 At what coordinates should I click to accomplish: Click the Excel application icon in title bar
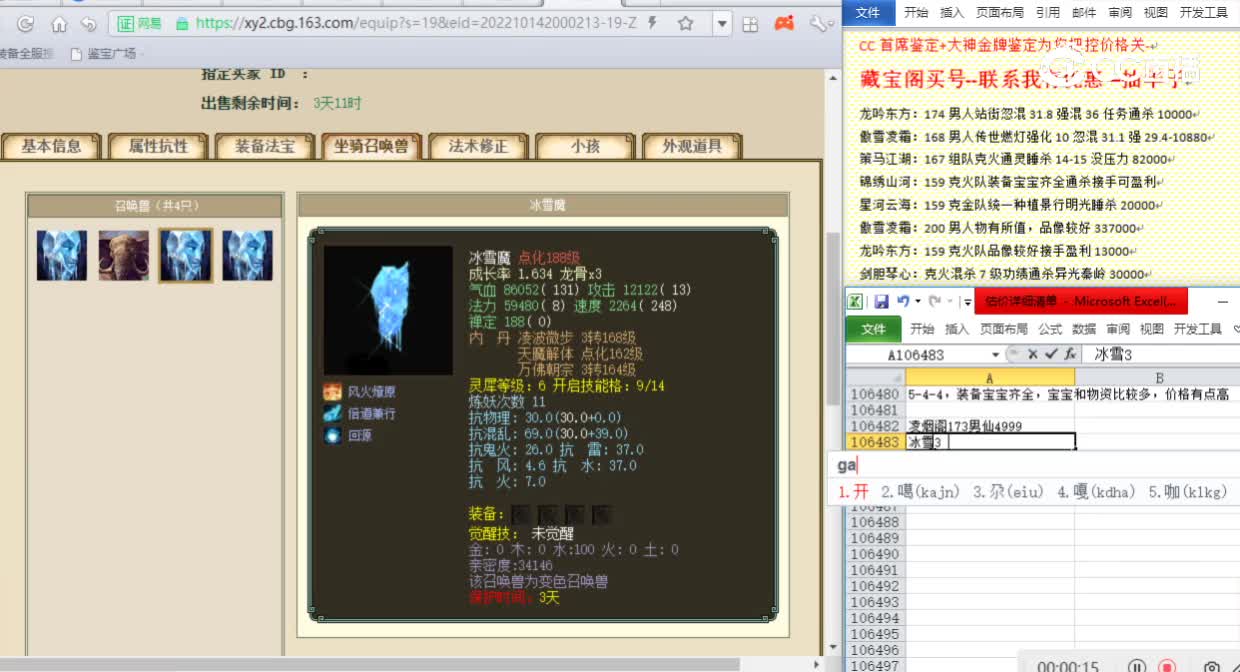(x=855, y=301)
